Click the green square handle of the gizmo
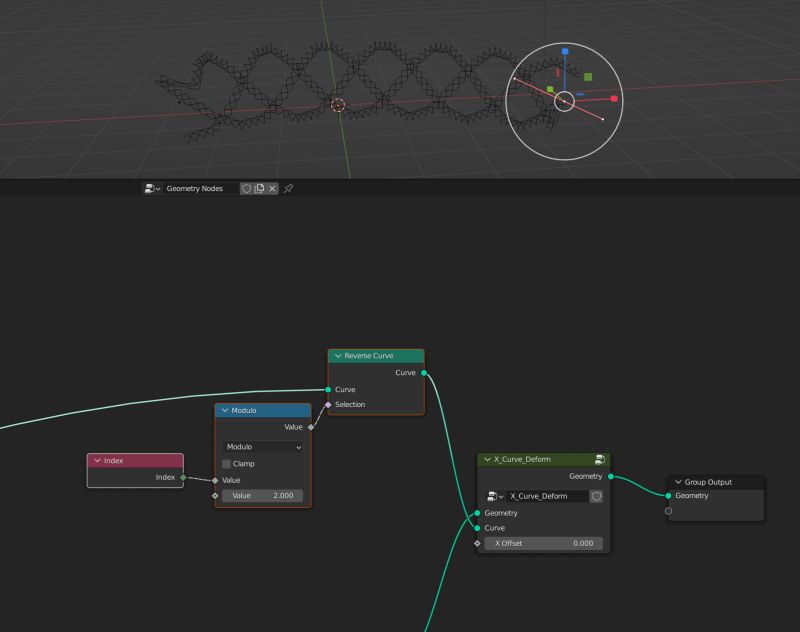 pos(588,77)
